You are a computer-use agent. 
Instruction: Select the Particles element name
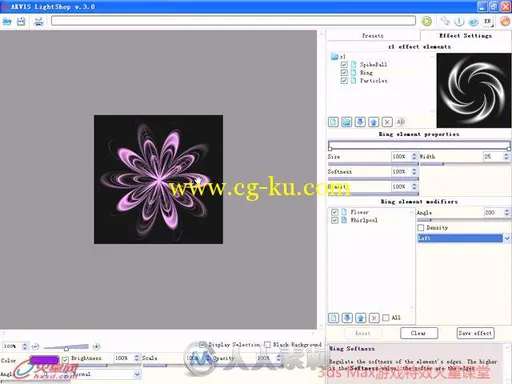pos(374,80)
